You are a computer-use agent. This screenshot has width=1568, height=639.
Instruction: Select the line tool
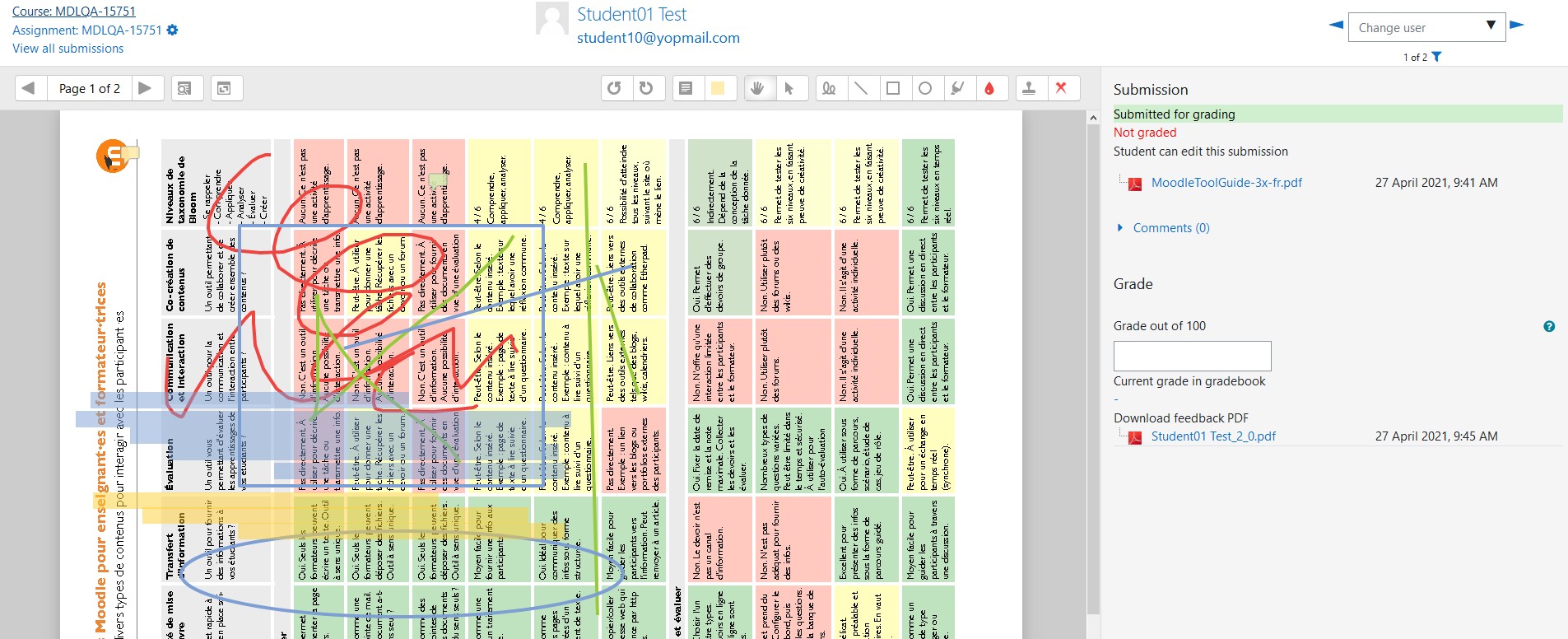click(x=861, y=88)
